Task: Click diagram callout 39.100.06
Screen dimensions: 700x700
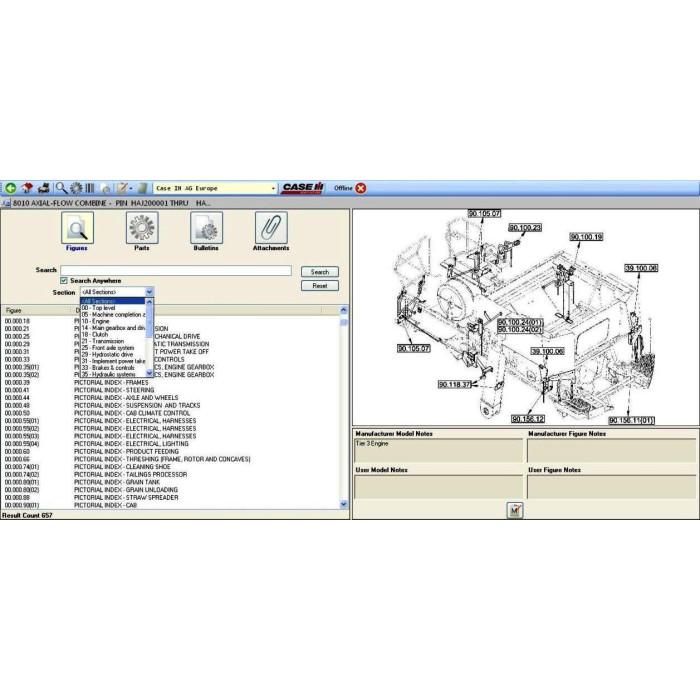Action: pyautogui.click(x=547, y=352)
